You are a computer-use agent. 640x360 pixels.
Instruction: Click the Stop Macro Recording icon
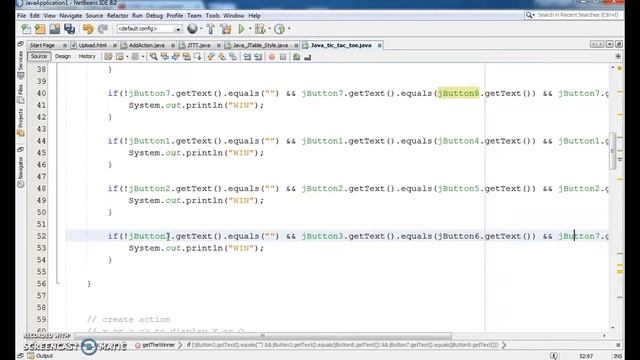(x=283, y=57)
